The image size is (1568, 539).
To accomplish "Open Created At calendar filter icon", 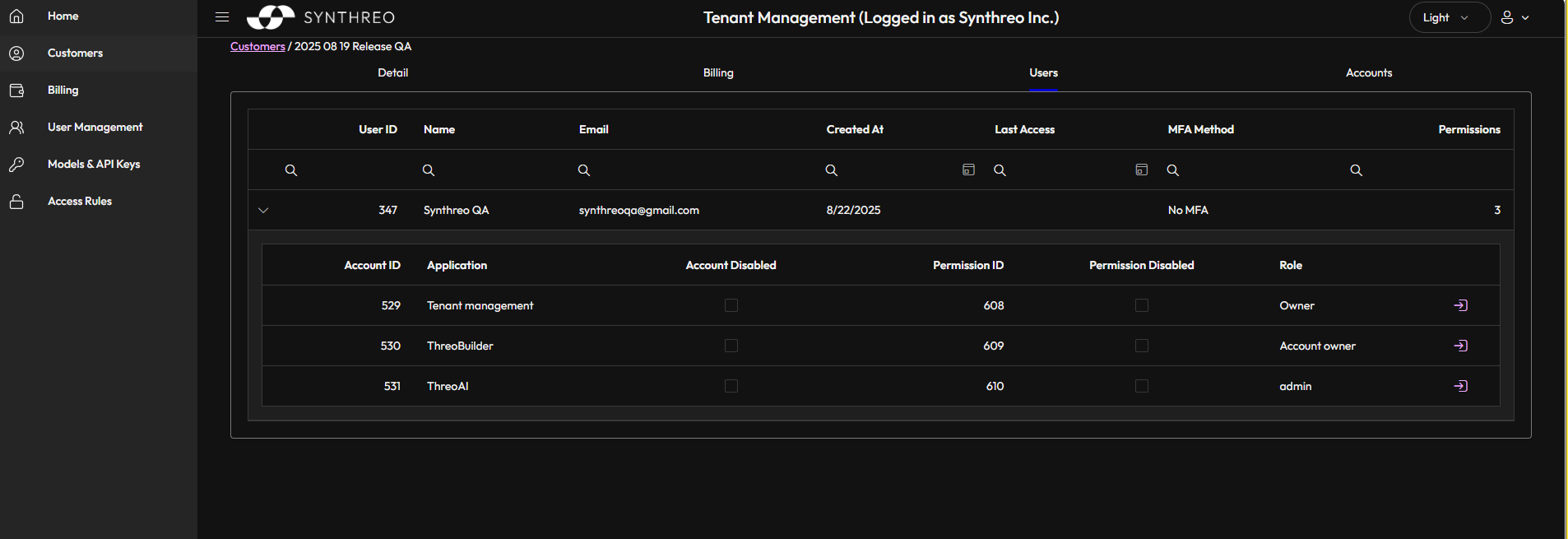I will [x=968, y=170].
